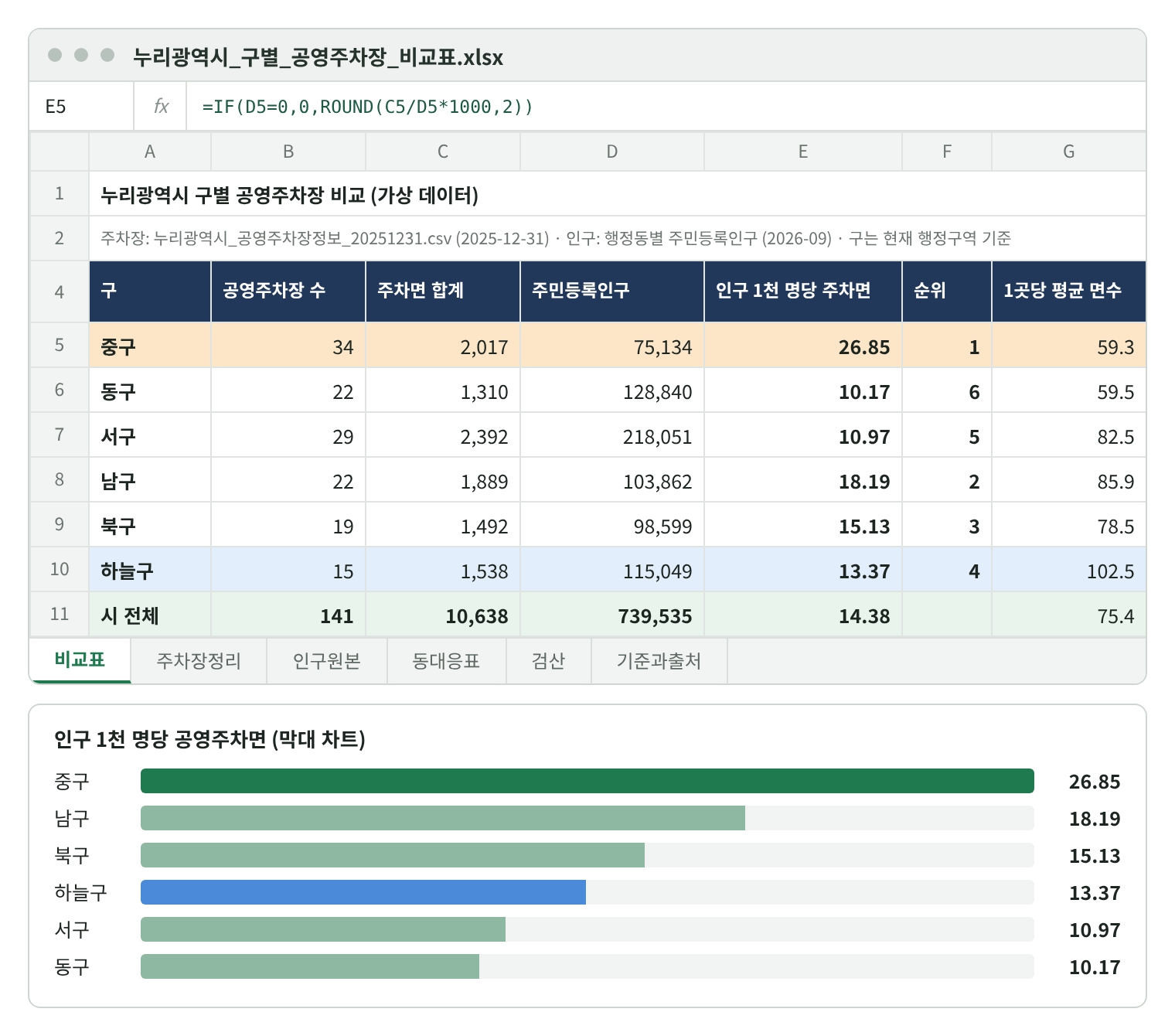The image size is (1175, 1036).
Task: Go to the 검산 sheet tab
Action: [549, 661]
